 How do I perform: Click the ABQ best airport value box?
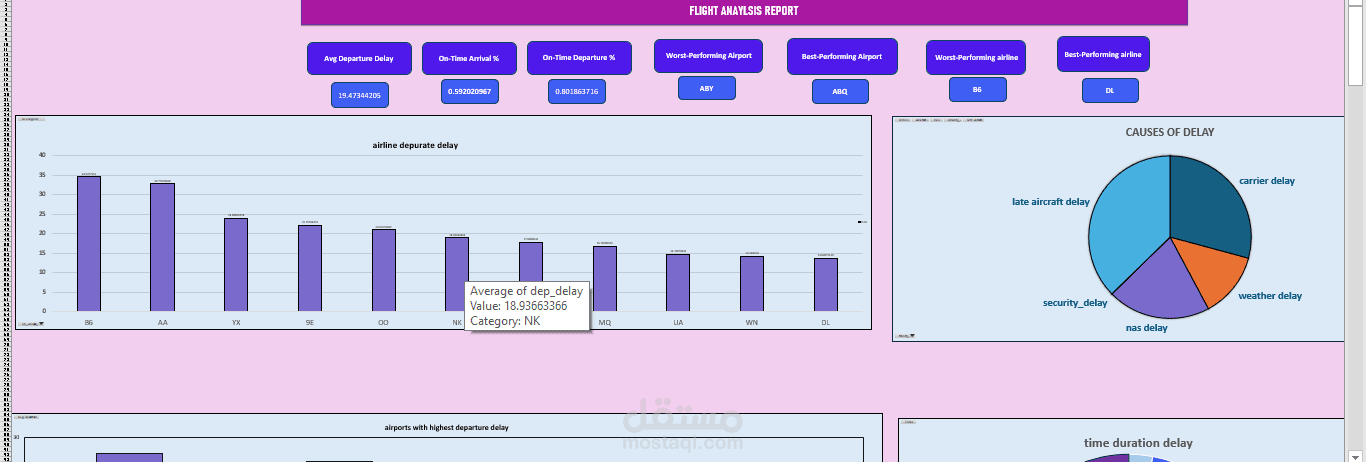click(x=840, y=91)
